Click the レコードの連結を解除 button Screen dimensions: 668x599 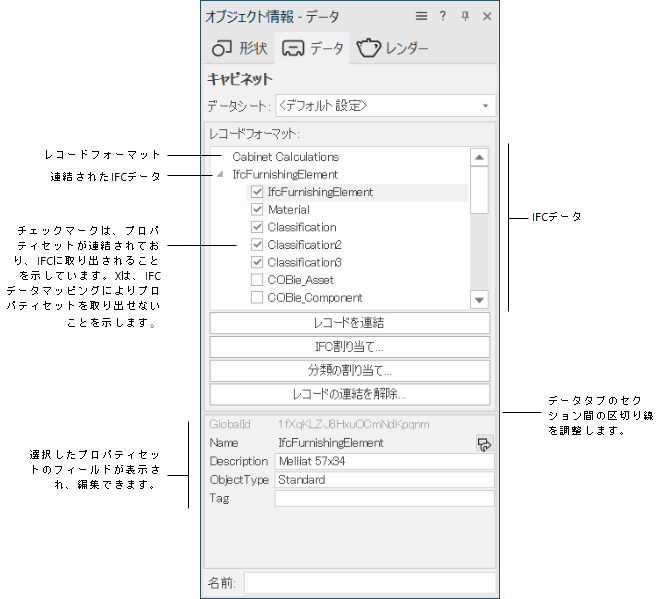point(350,395)
